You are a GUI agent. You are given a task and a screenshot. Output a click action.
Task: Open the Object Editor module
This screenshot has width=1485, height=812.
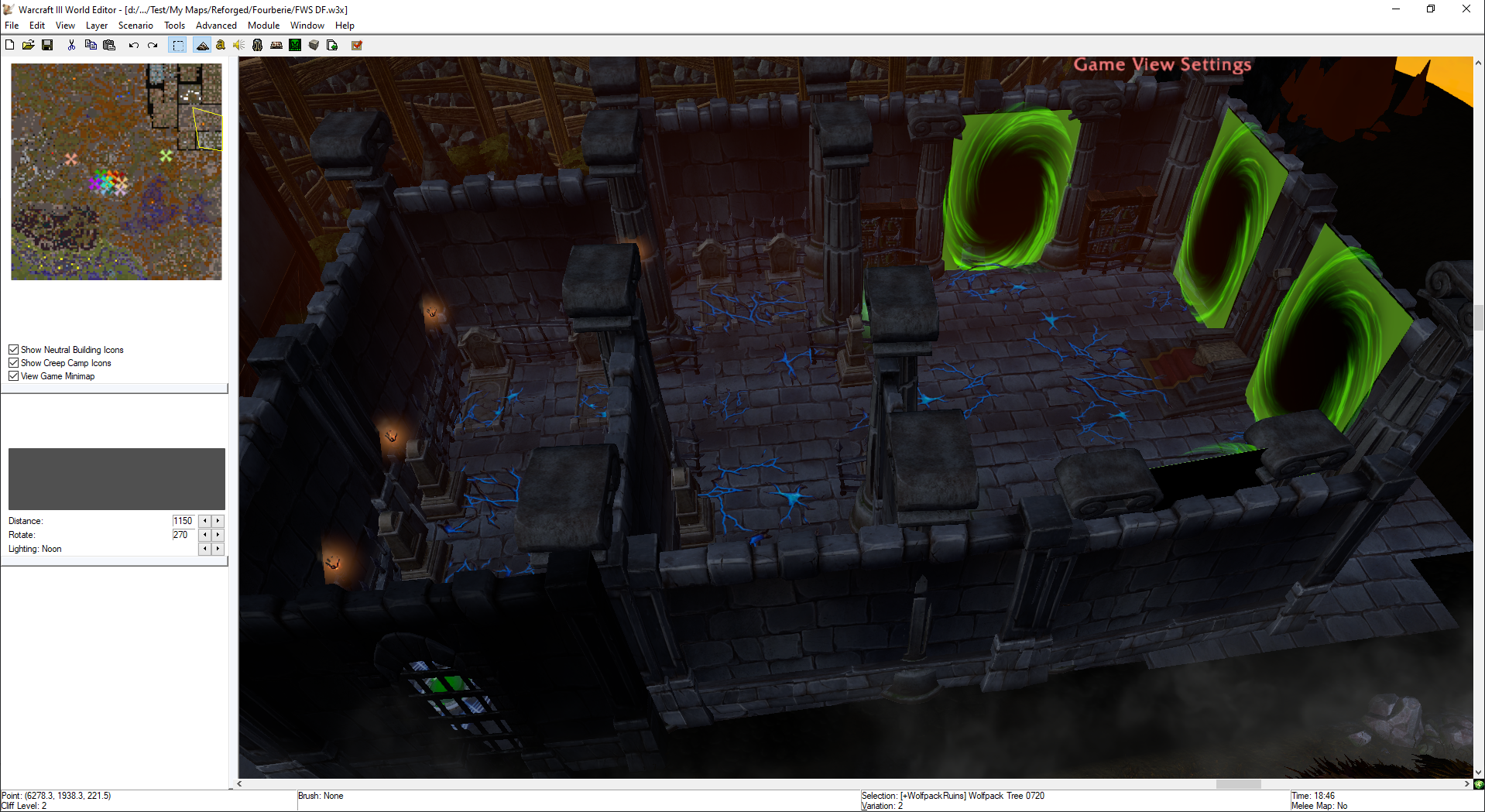[x=258, y=45]
